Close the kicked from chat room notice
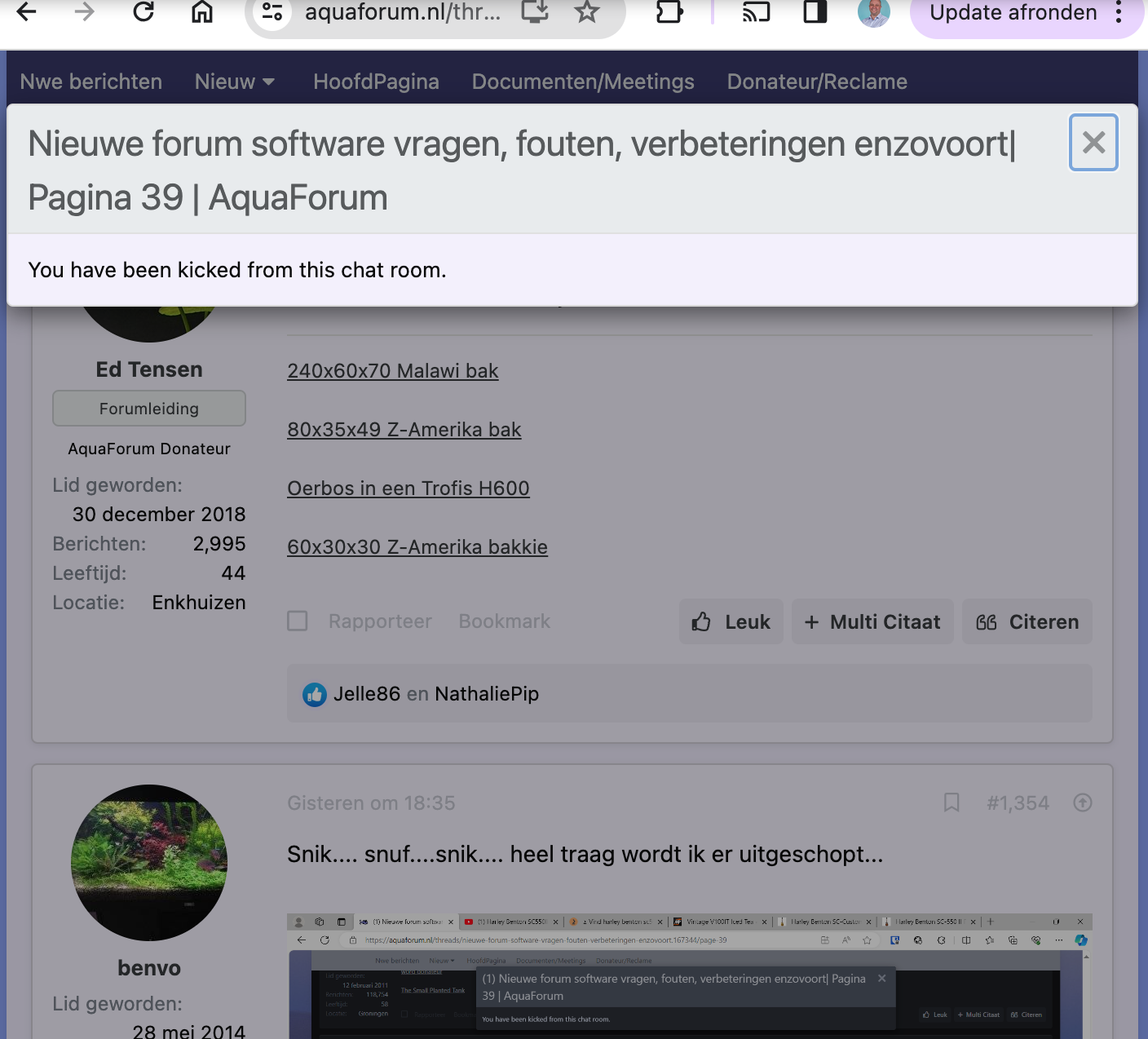Viewport: 1148px width, 1039px height. pos(1093,143)
